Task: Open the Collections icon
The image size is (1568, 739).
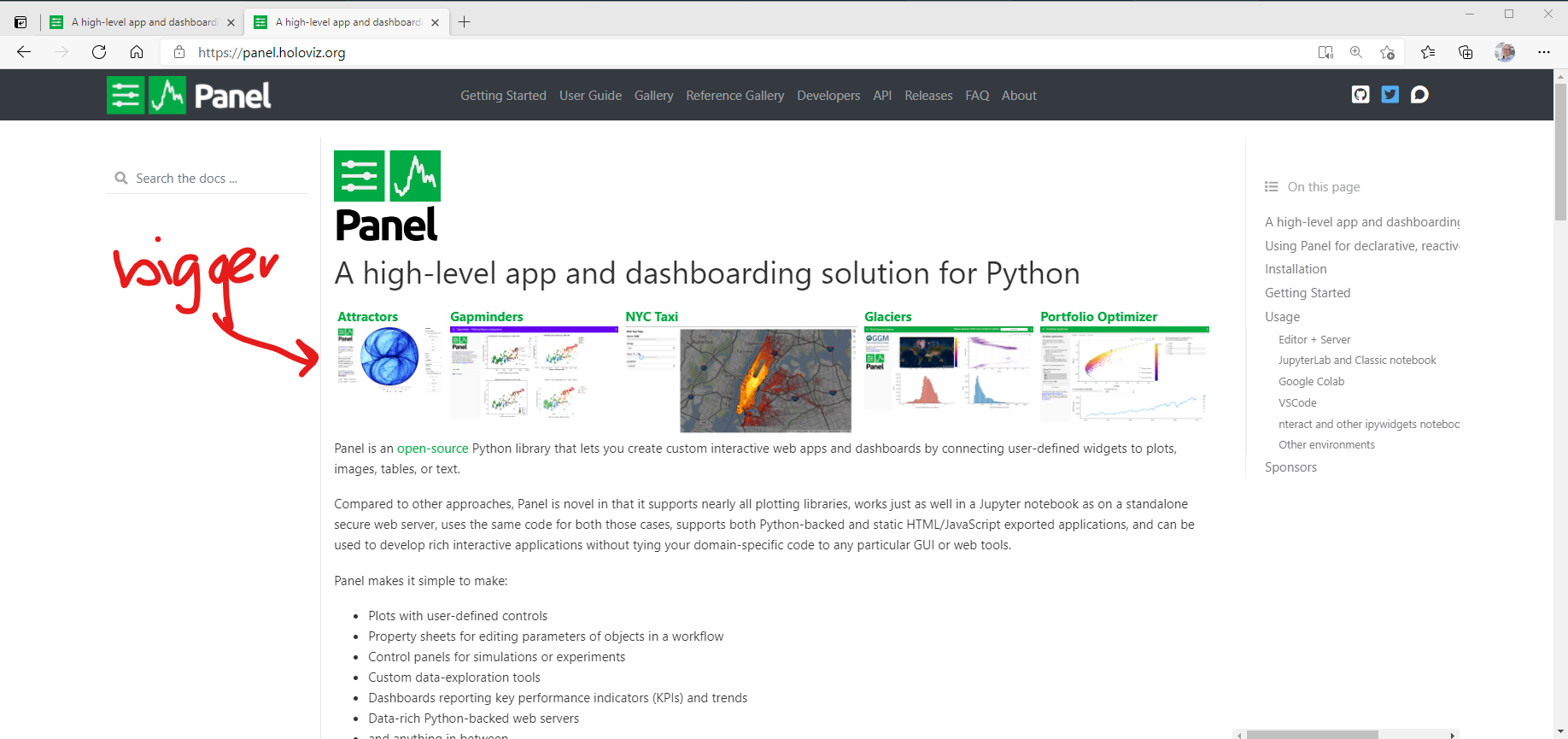Action: point(1466,52)
